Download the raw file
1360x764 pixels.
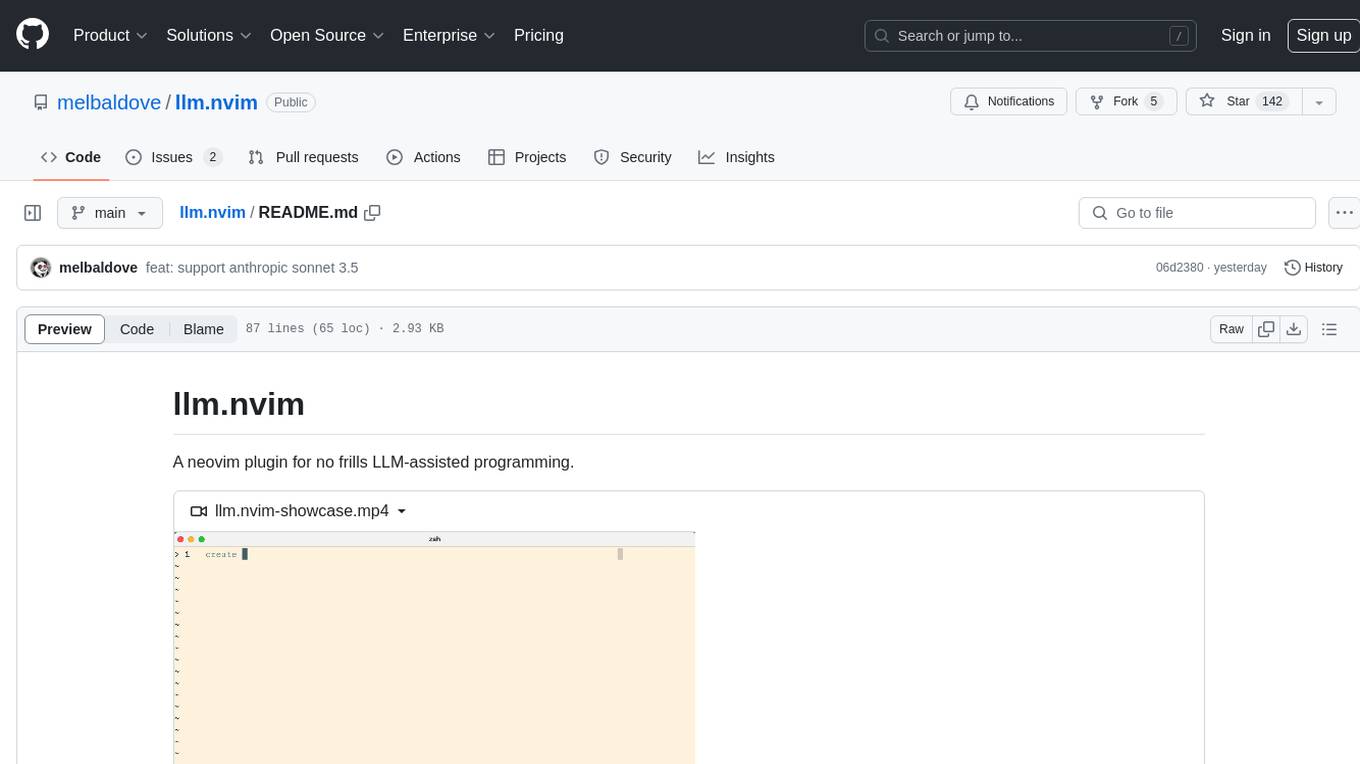pyautogui.click(x=1294, y=329)
